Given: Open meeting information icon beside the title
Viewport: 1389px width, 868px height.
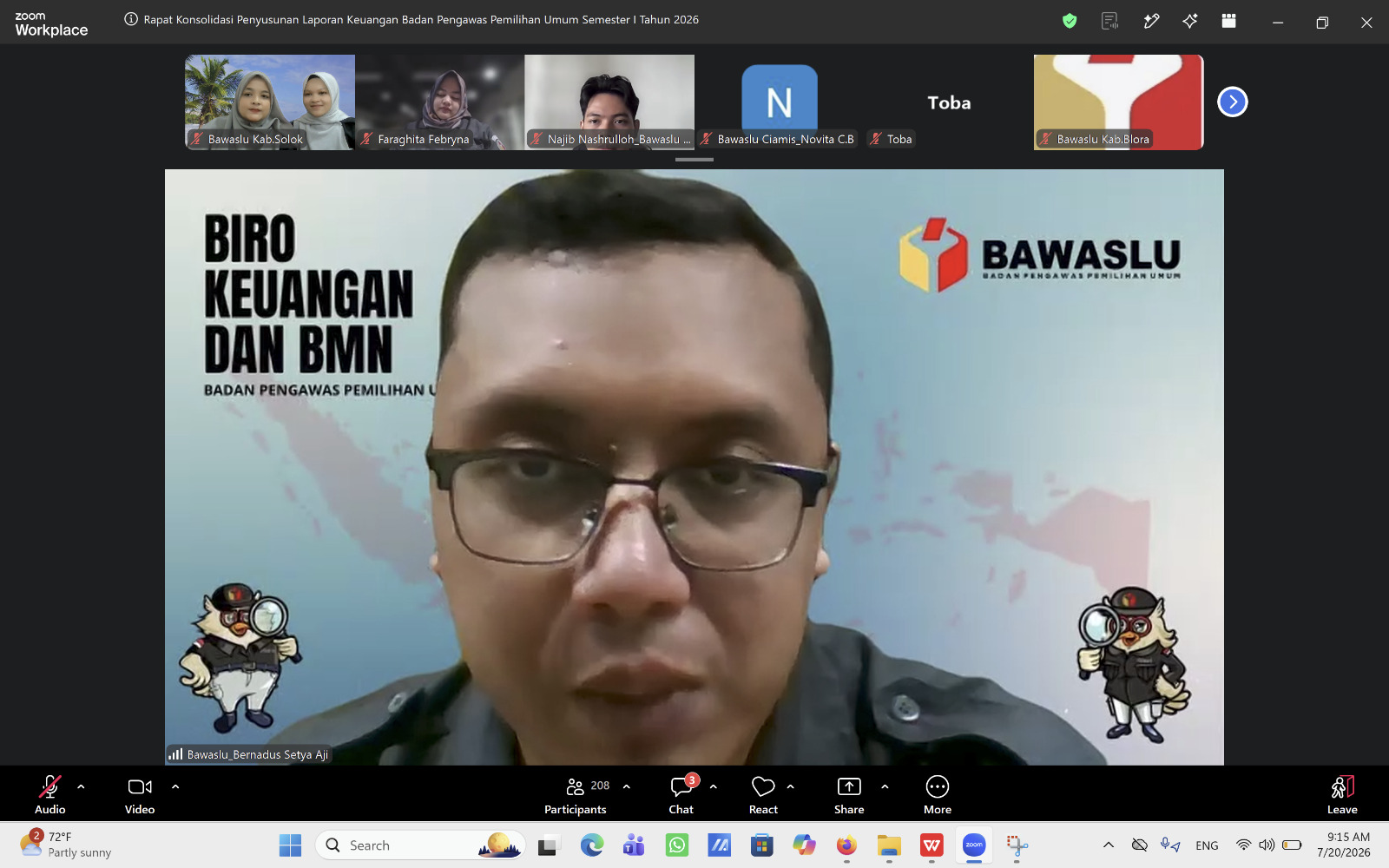Looking at the screenshot, I should [x=131, y=19].
